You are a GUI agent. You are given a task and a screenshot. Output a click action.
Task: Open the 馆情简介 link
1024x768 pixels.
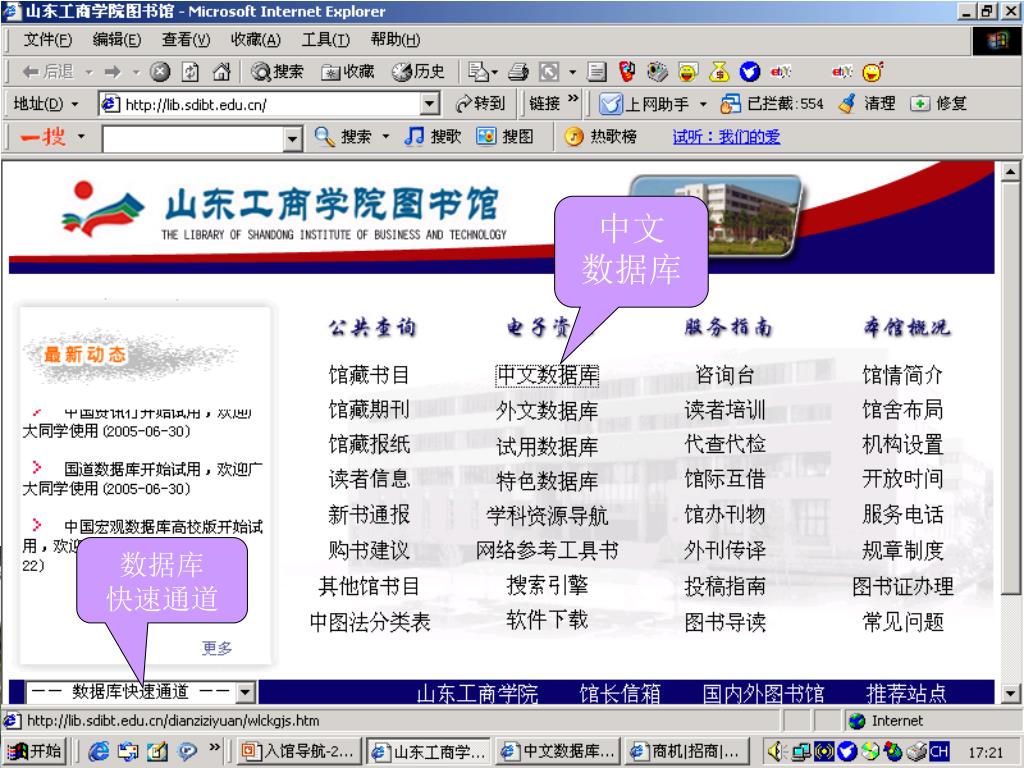pos(903,375)
